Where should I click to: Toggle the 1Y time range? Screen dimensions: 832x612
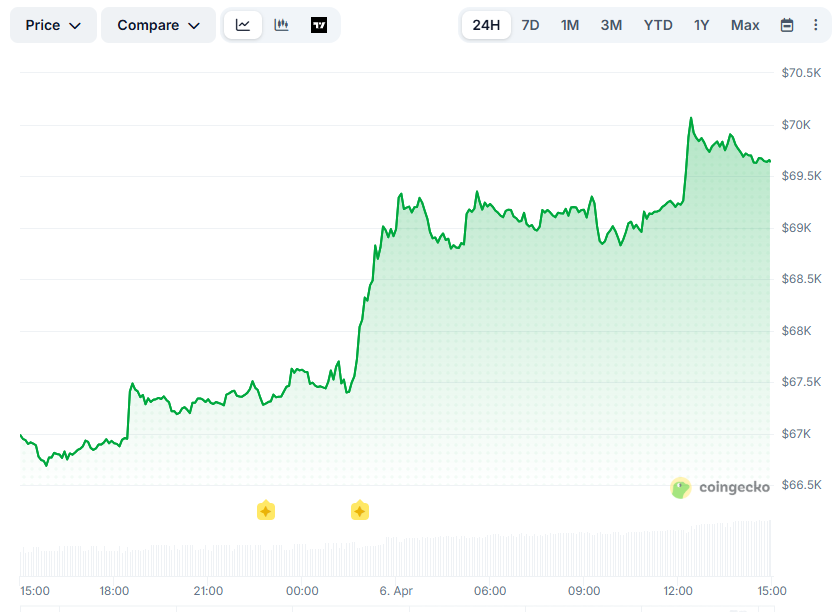point(701,24)
